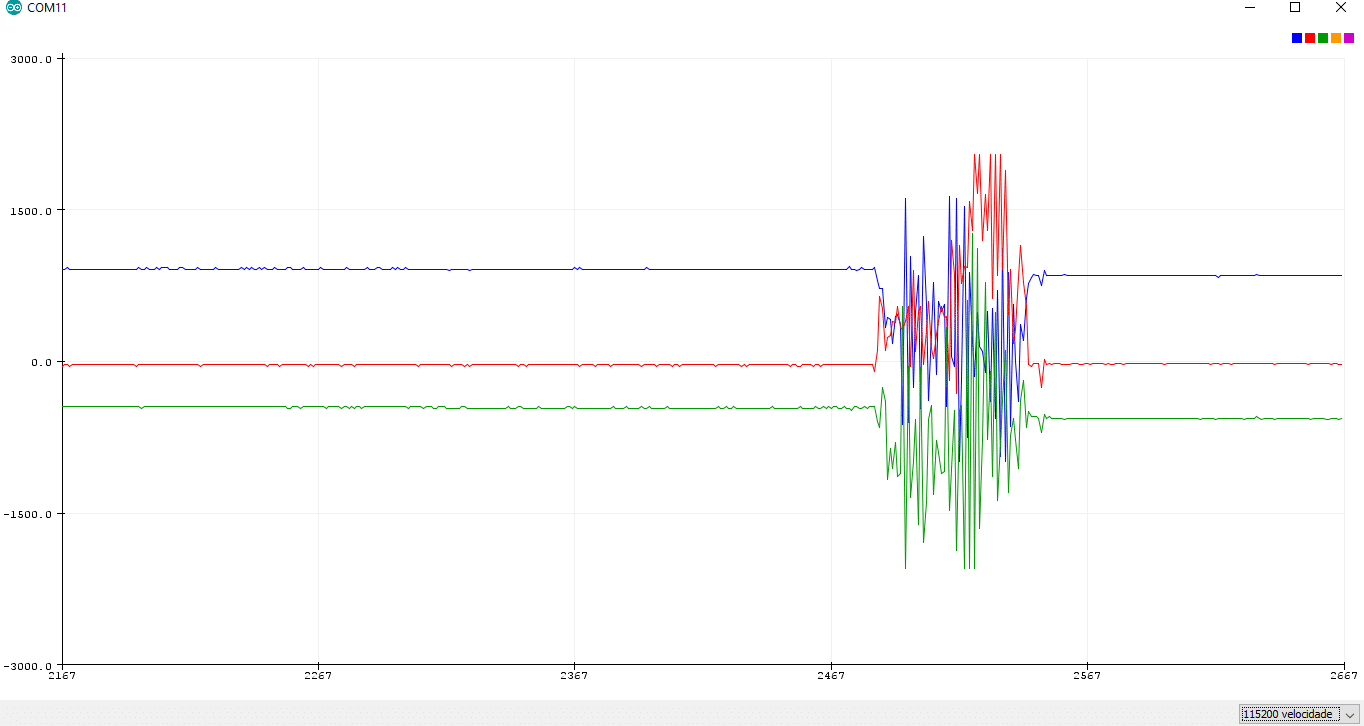This screenshot has width=1364, height=726.
Task: Click the -3000.0 y-axis label
Action: click(29, 667)
